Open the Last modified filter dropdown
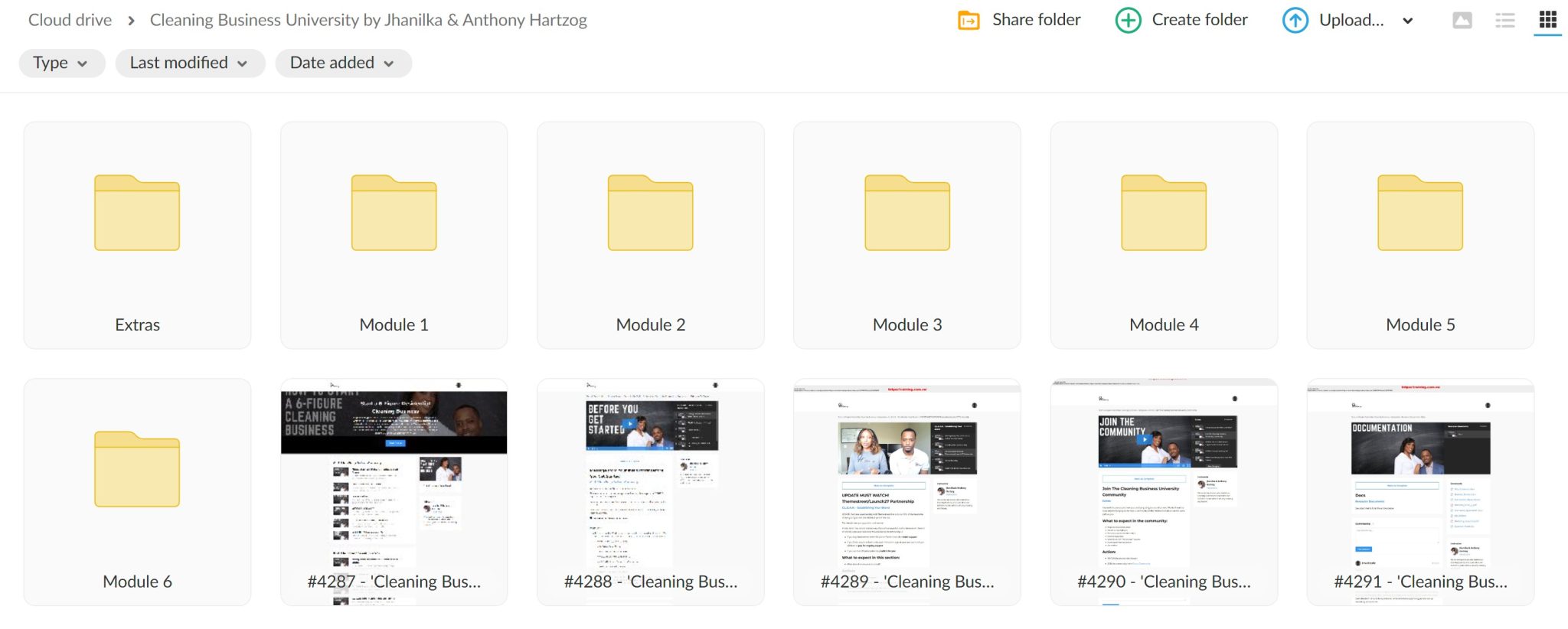This screenshot has height=629, width=1568. 190,63
